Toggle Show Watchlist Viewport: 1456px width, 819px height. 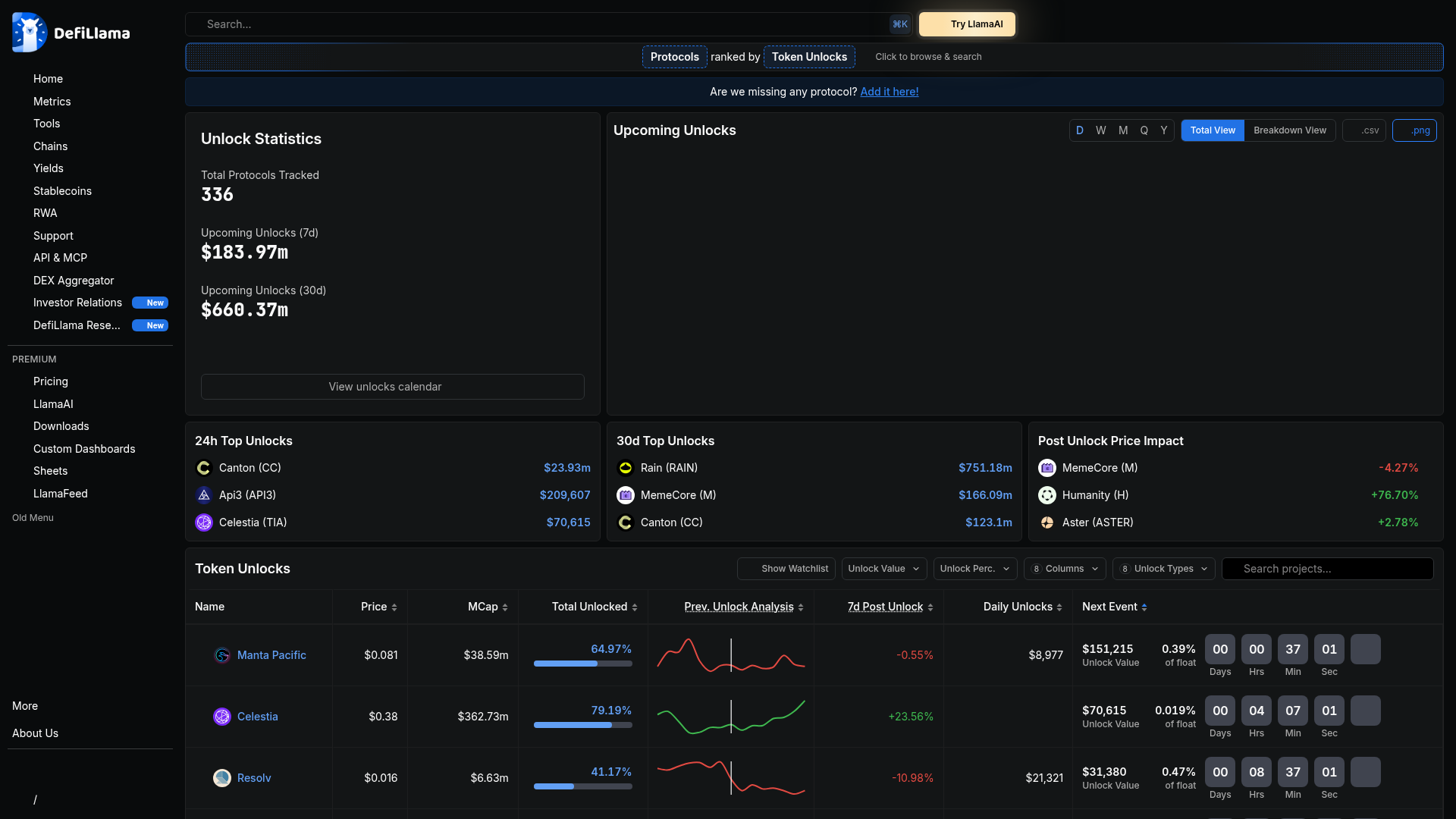786,569
